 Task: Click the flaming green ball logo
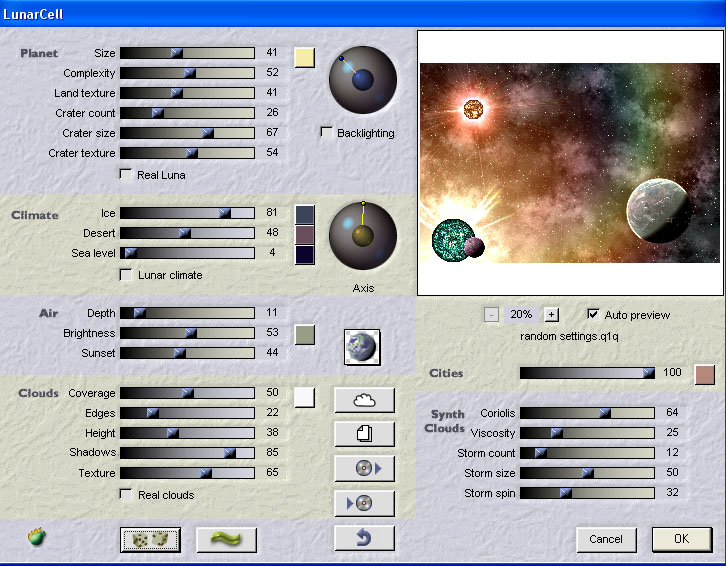37,538
